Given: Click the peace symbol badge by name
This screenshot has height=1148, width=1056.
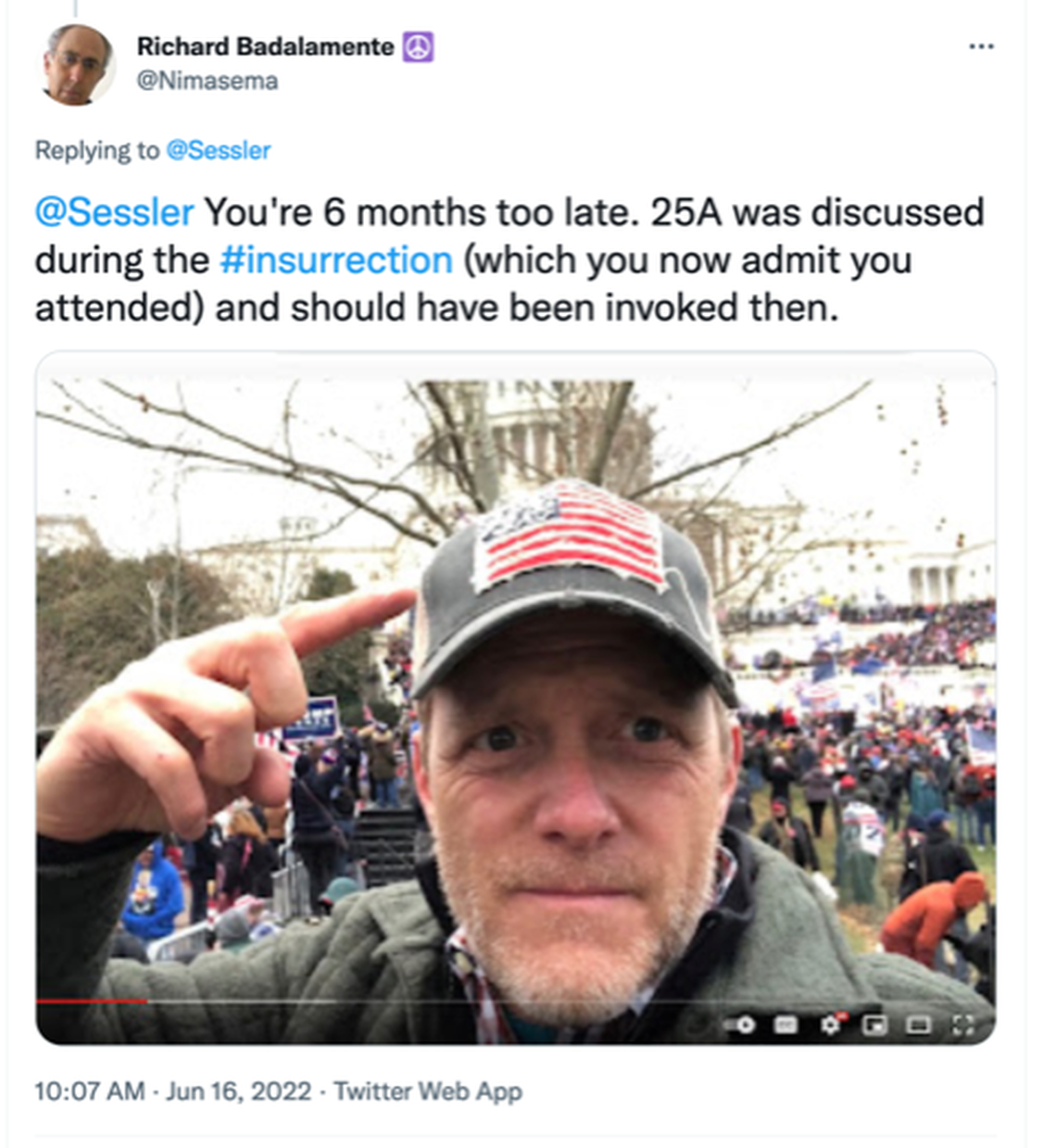Looking at the screenshot, I should [x=419, y=46].
